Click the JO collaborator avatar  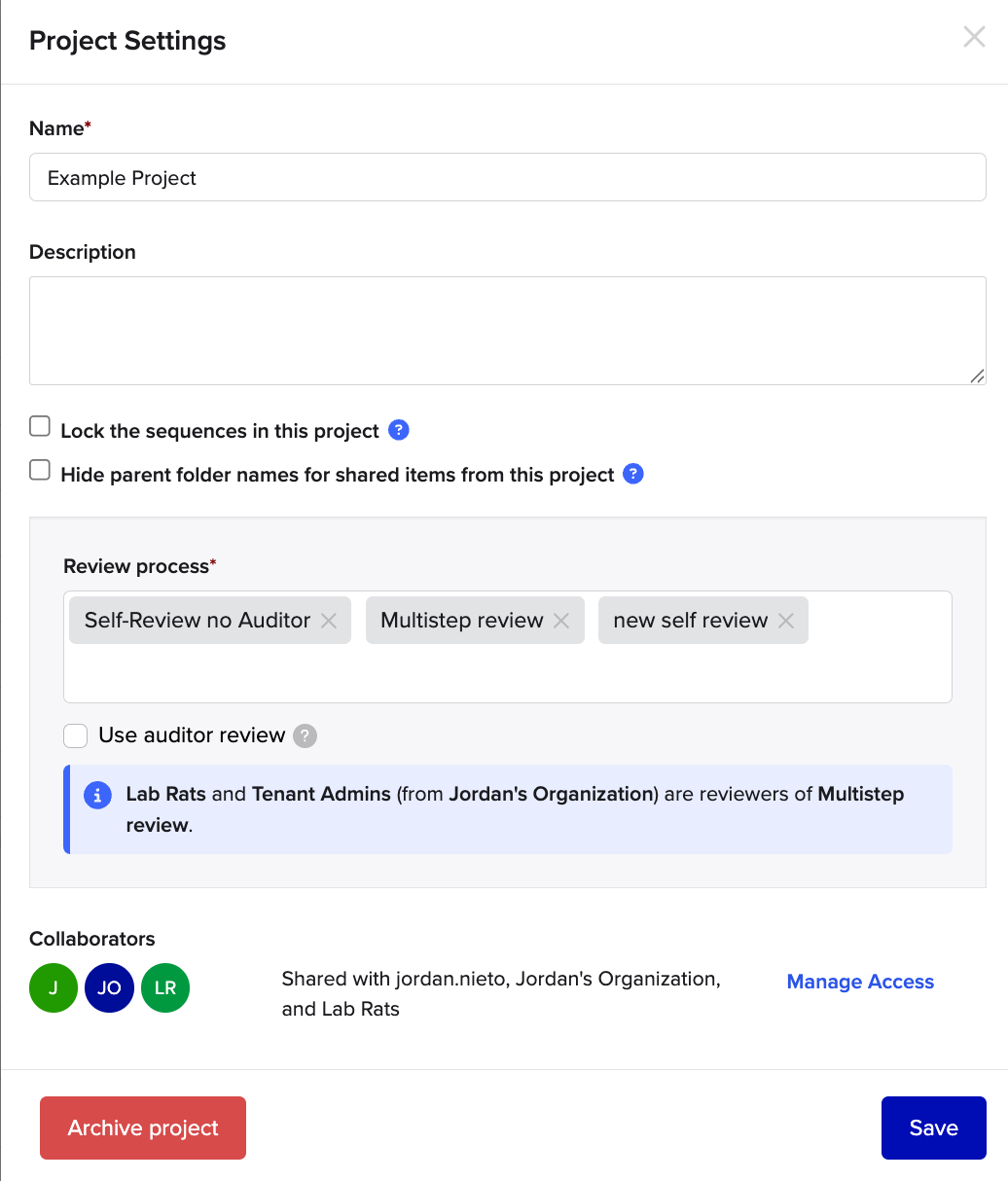point(109,988)
